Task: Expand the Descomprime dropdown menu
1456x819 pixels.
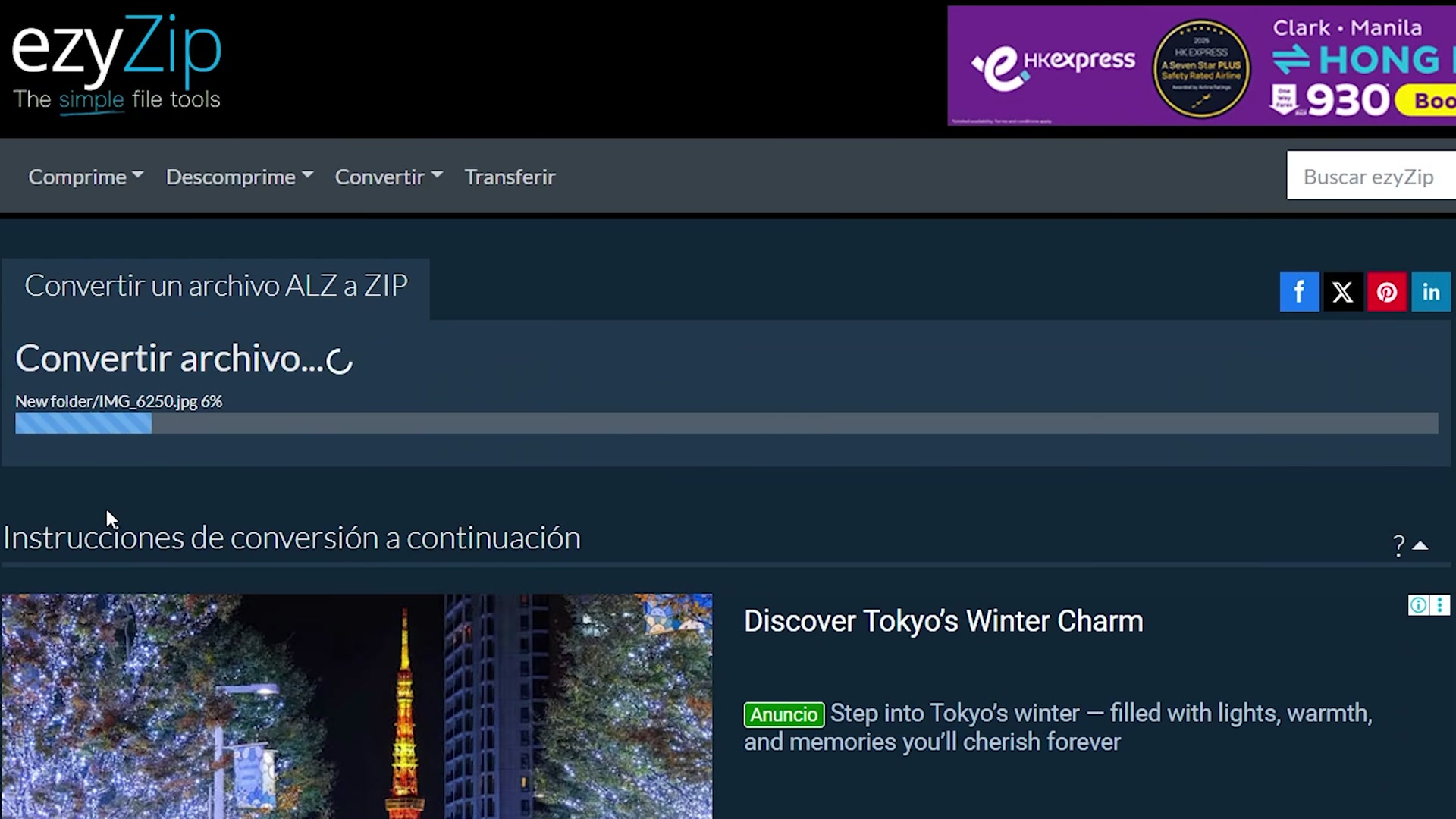Action: point(239,177)
